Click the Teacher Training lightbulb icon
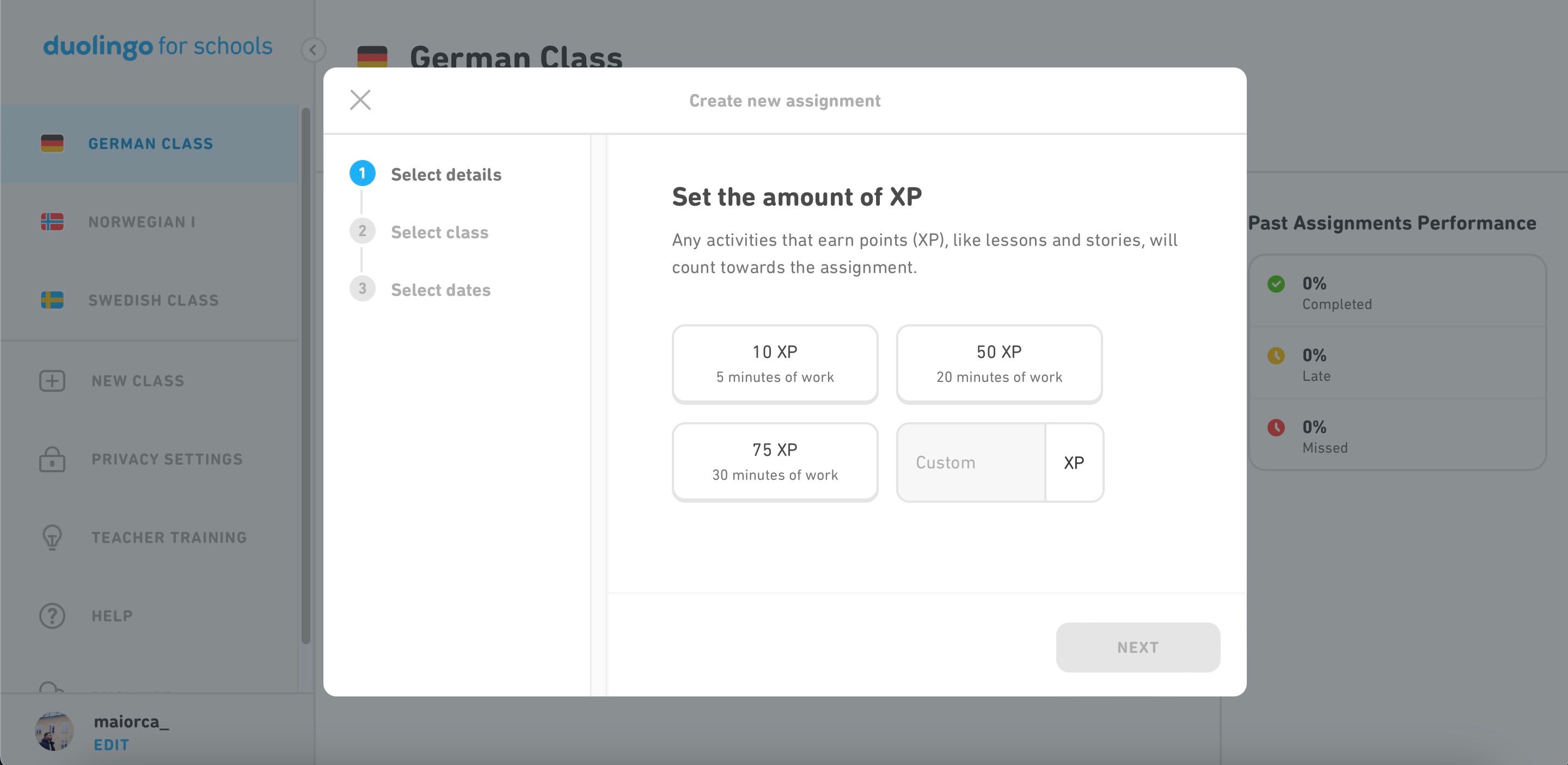The width and height of the screenshot is (1568, 765). coord(52,538)
